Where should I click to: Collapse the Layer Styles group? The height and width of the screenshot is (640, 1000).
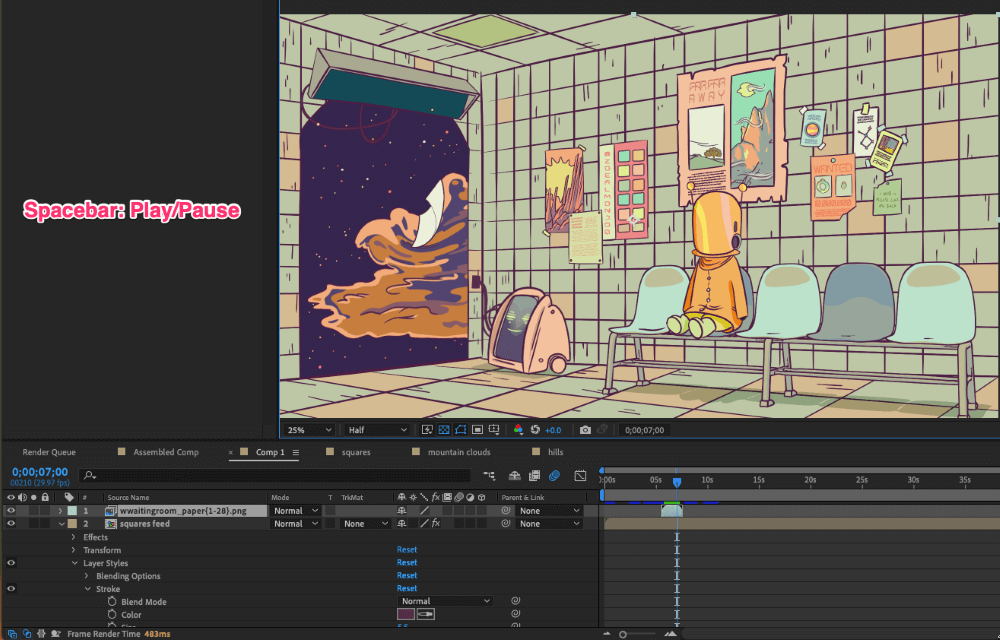coord(75,563)
